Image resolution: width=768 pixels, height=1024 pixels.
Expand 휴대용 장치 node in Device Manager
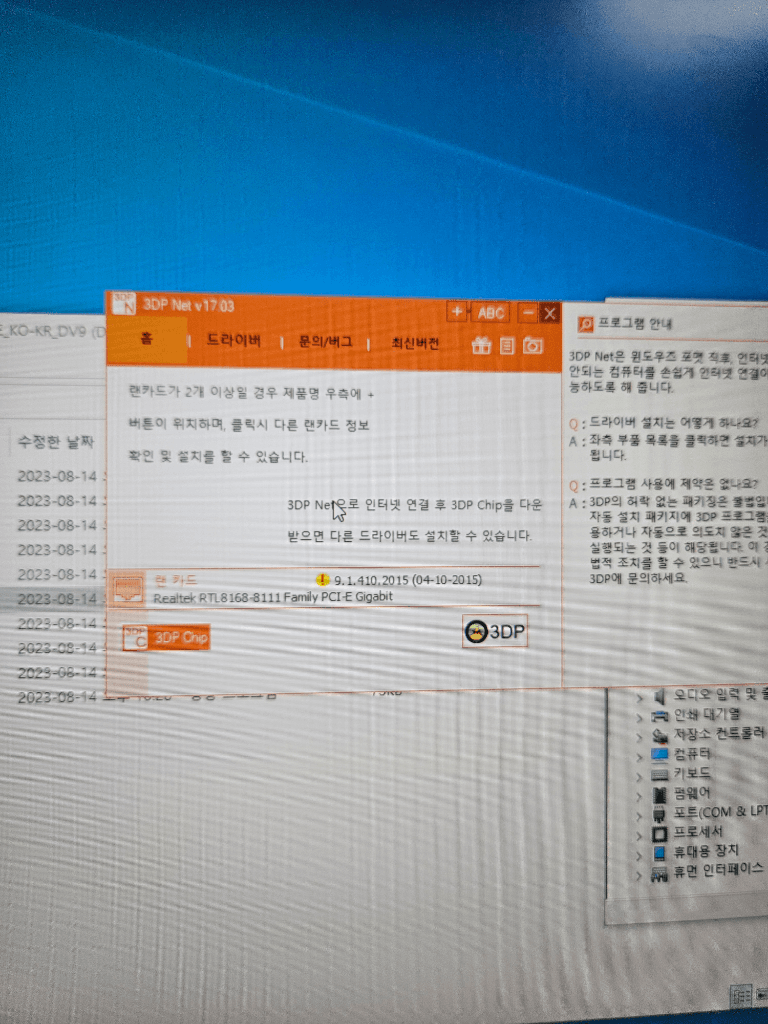pos(639,855)
